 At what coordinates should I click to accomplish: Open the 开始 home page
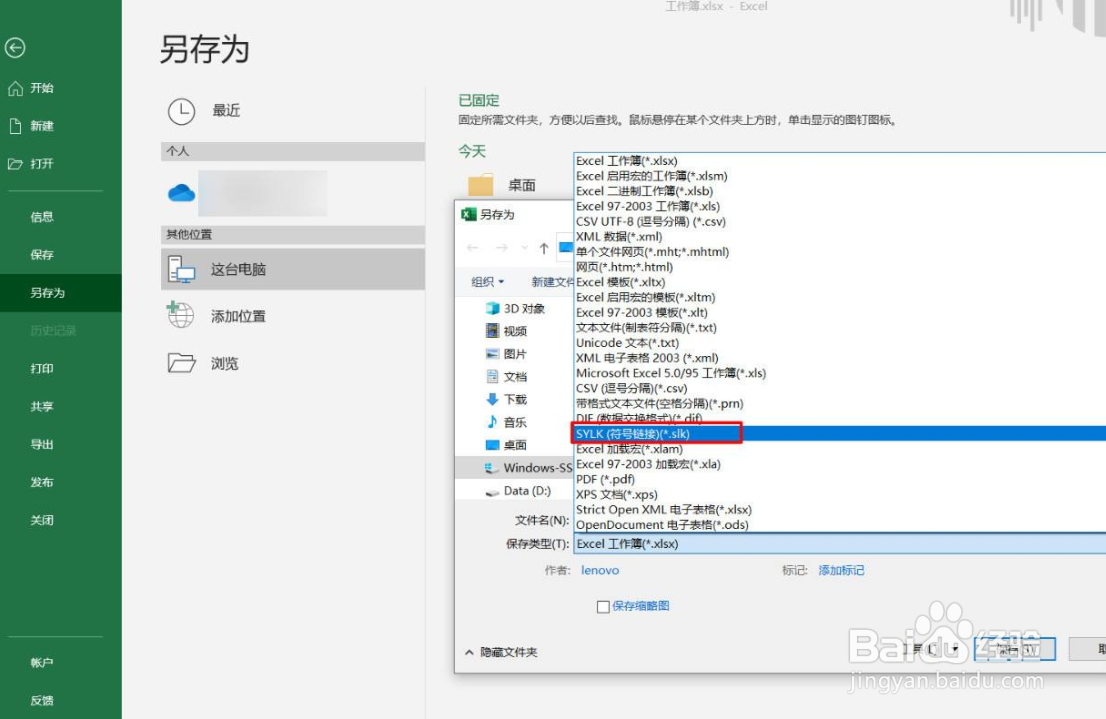click(42, 88)
